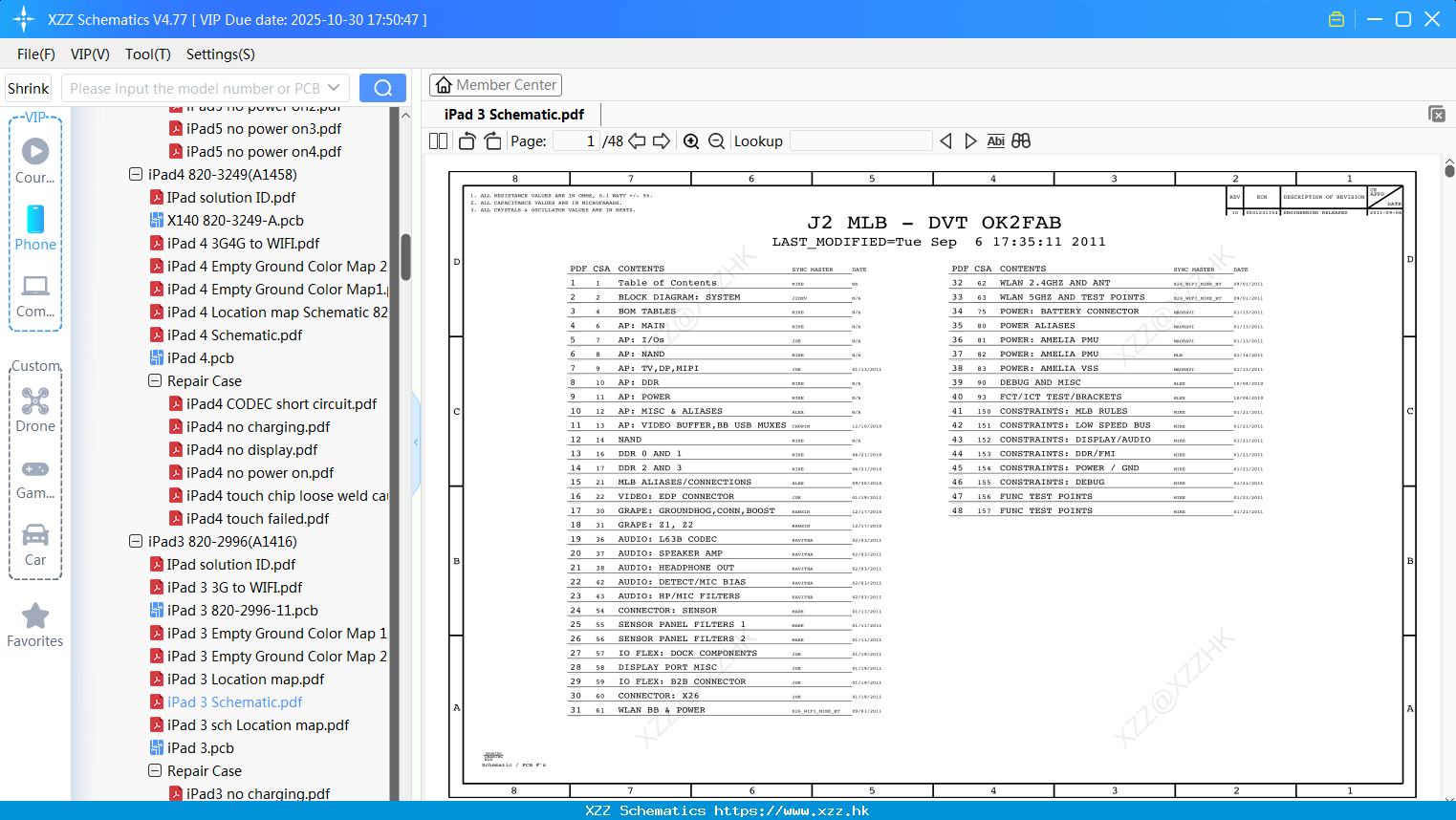The width and height of the screenshot is (1456, 820).
Task: Collapse the left panel splitter handle
Action: (416, 442)
